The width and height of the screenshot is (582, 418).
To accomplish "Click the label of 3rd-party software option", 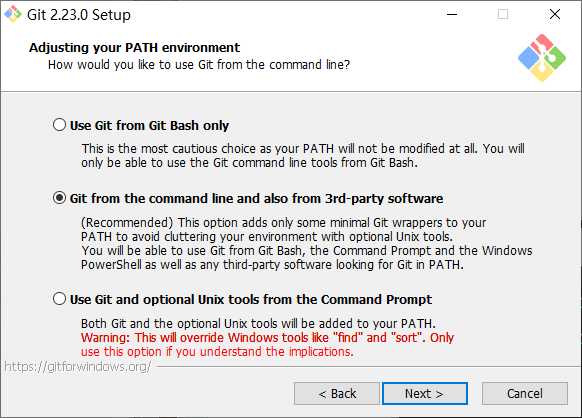I will pos(256,199).
